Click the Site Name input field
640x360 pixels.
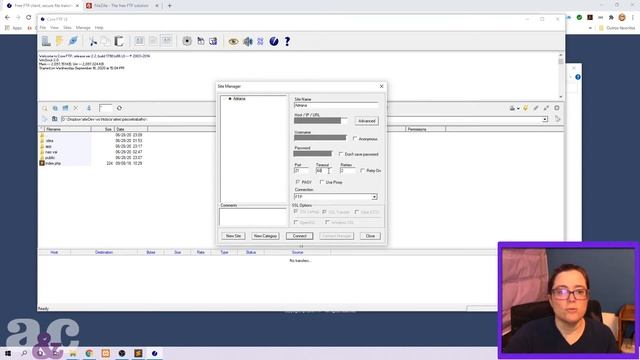pos(336,105)
